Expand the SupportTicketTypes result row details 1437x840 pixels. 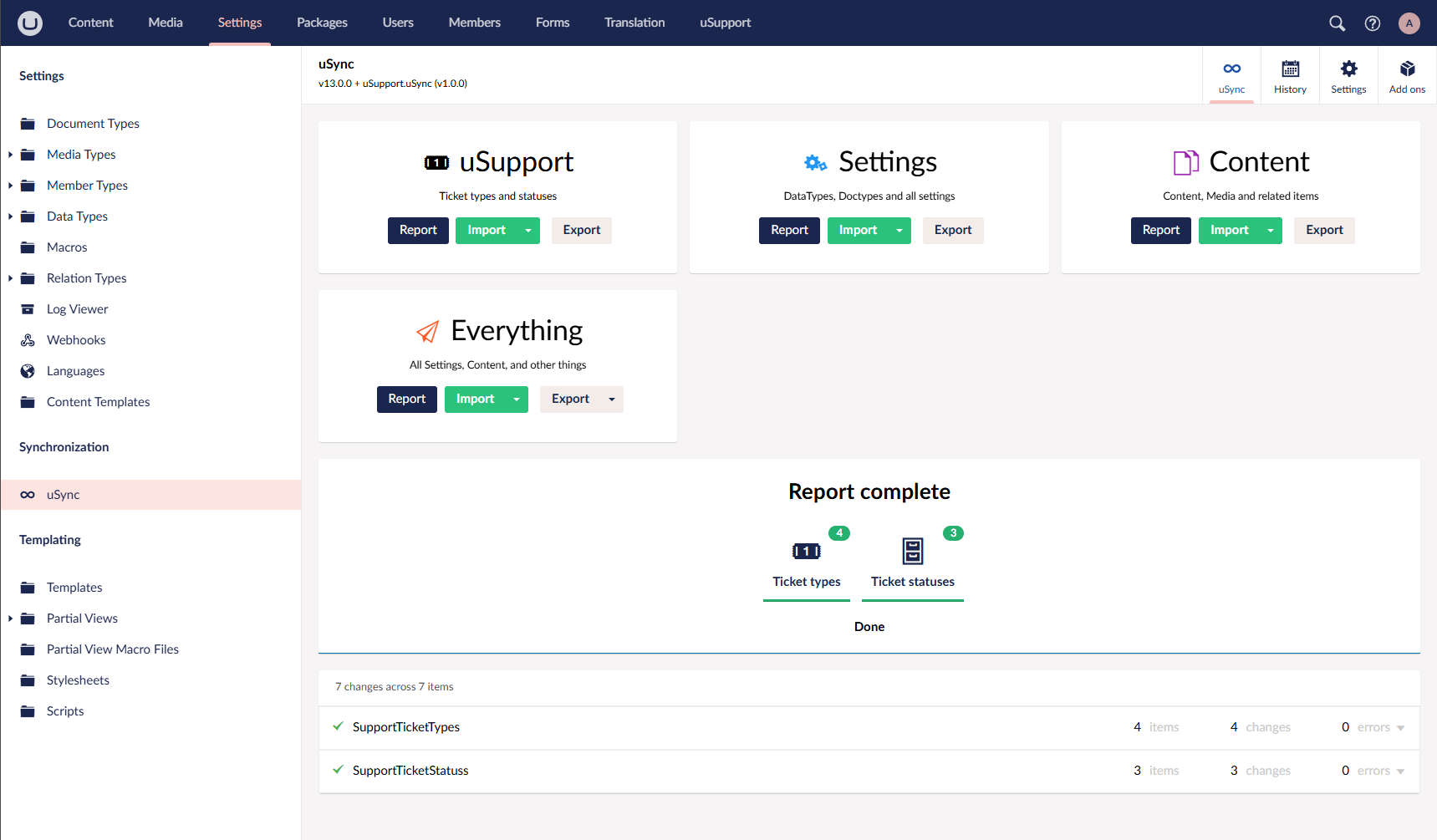1400,728
